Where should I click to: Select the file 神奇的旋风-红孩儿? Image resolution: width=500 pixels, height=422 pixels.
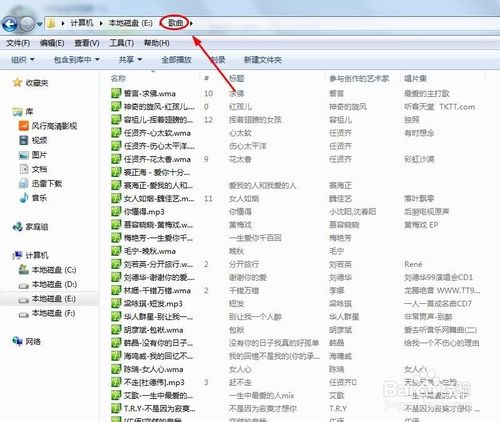(159, 107)
